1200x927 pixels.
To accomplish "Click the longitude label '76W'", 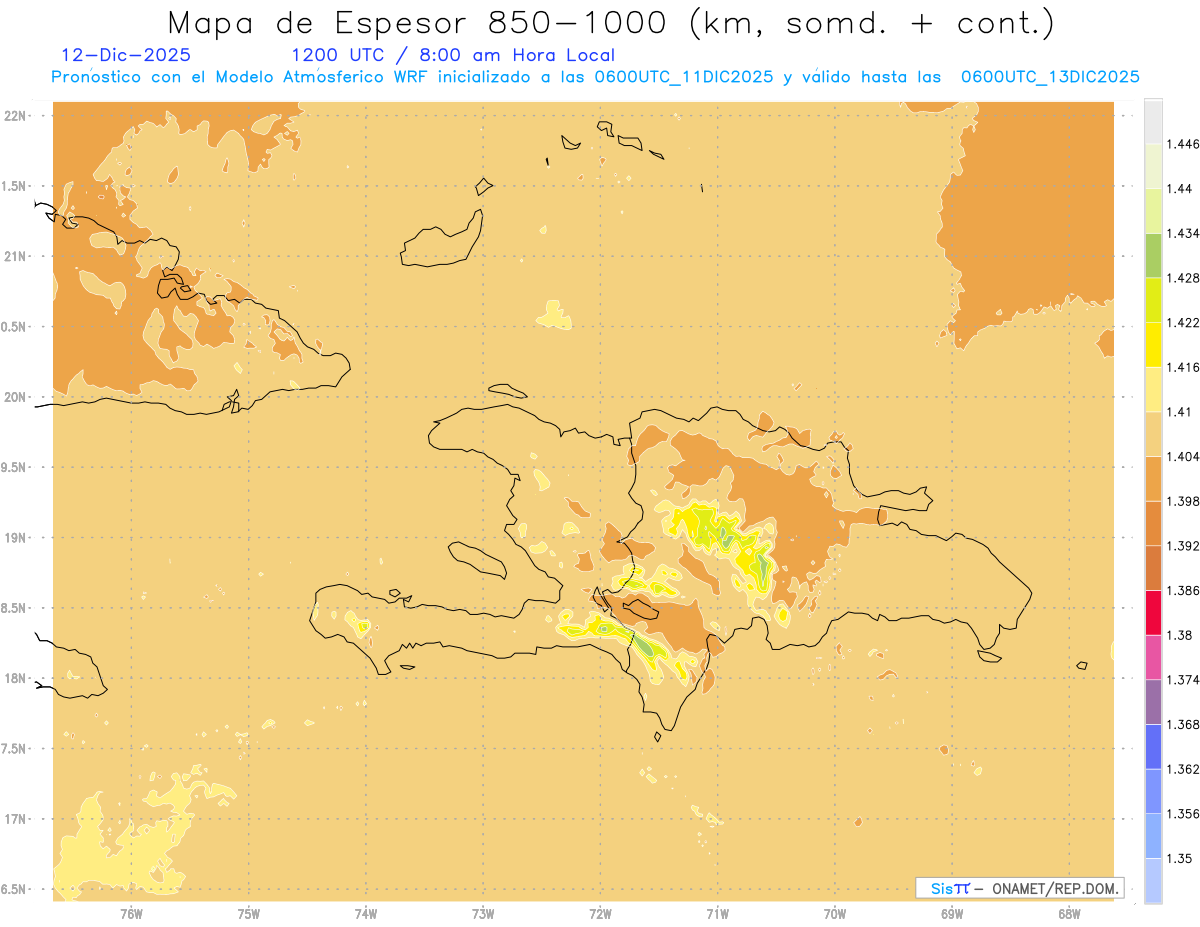I will pyautogui.click(x=131, y=914).
